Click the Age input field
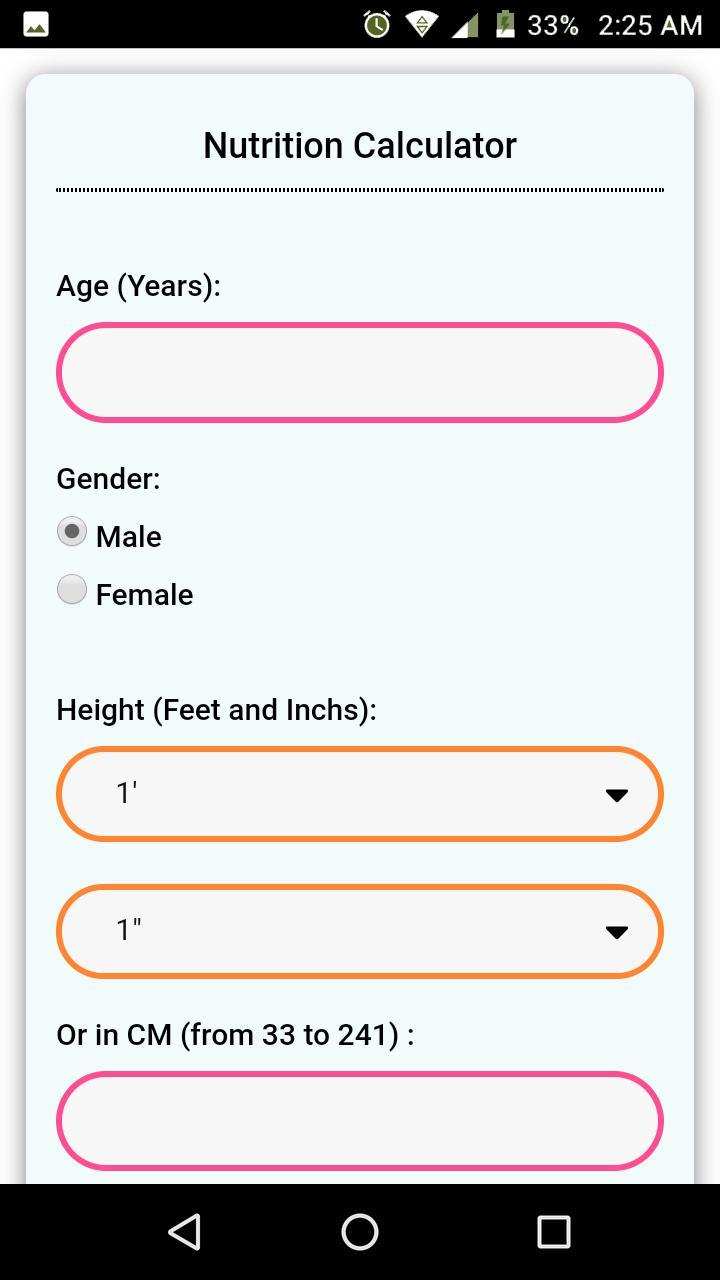Image resolution: width=720 pixels, height=1280 pixels. pyautogui.click(x=359, y=371)
